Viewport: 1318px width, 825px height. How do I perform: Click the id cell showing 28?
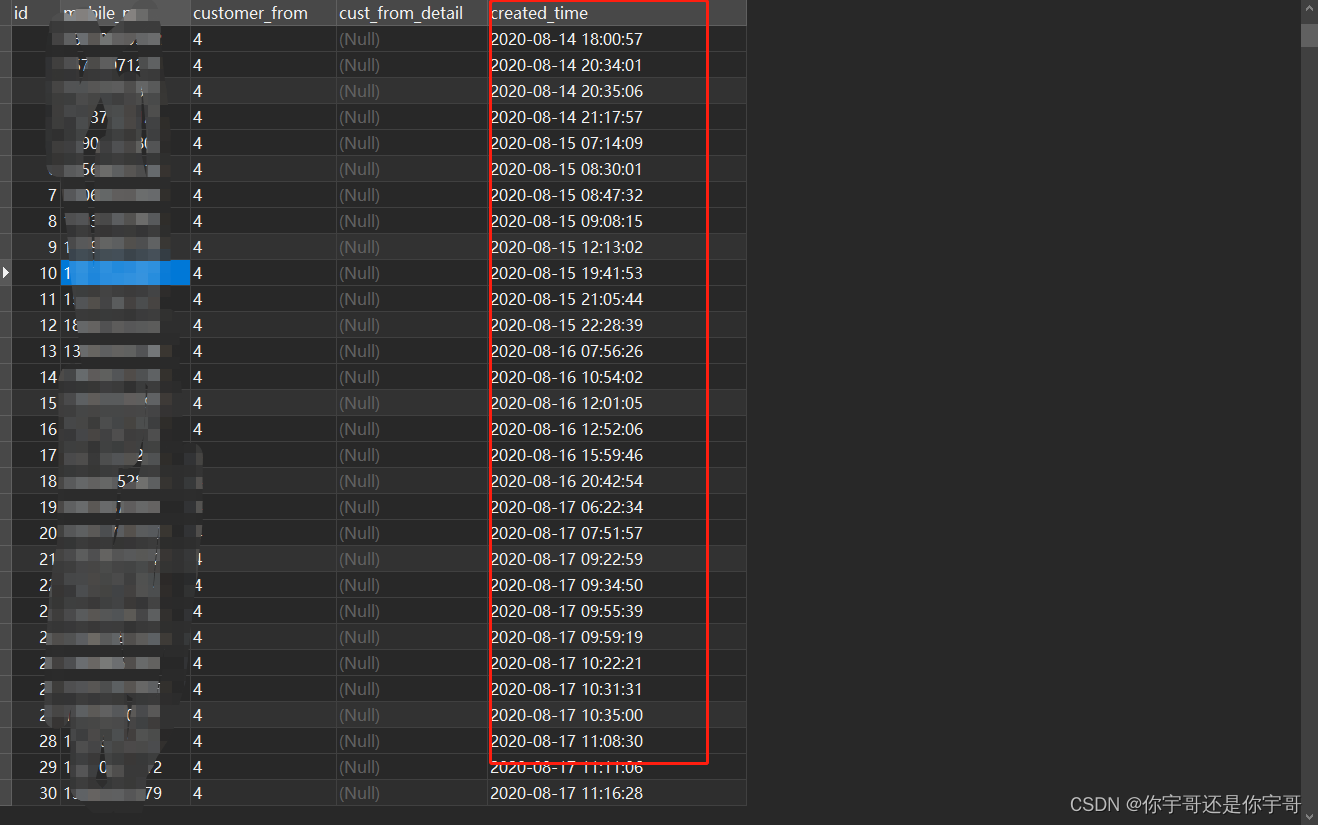(35, 741)
